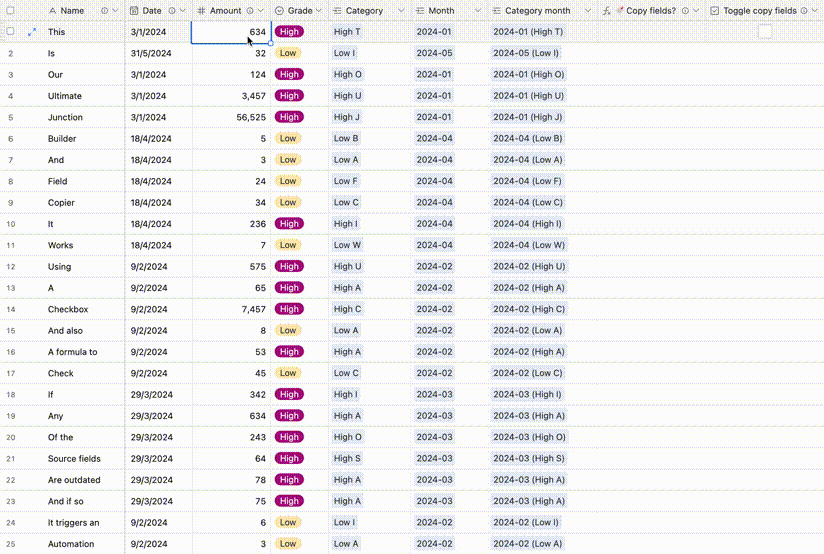Click the info icon in Amount header
The image size is (824, 554).
[x=250, y=11]
